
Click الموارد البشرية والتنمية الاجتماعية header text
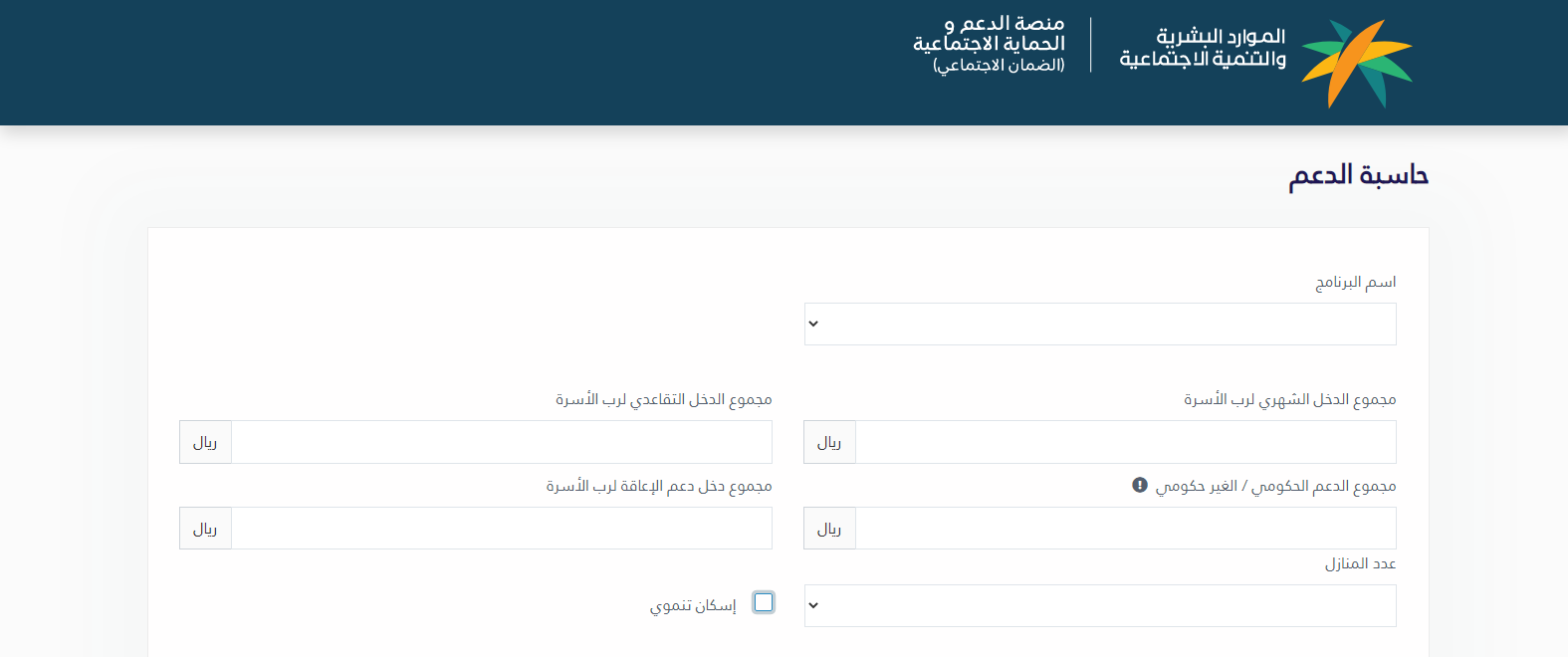coord(1203,48)
